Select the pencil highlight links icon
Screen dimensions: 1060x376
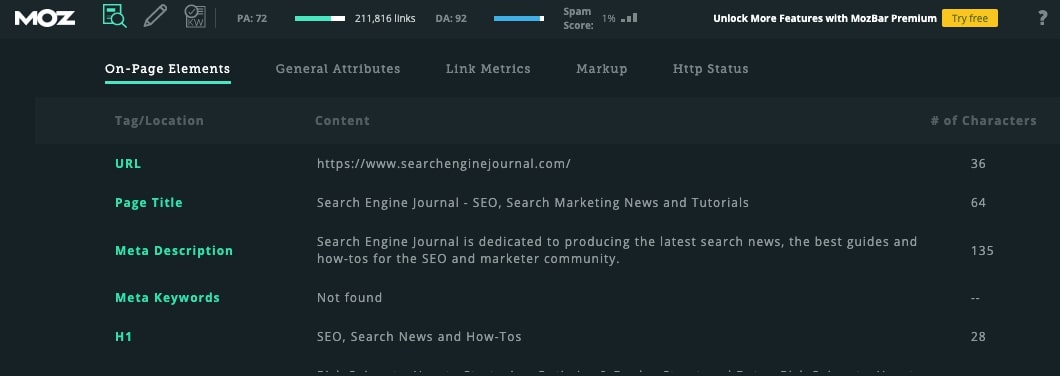(x=155, y=16)
